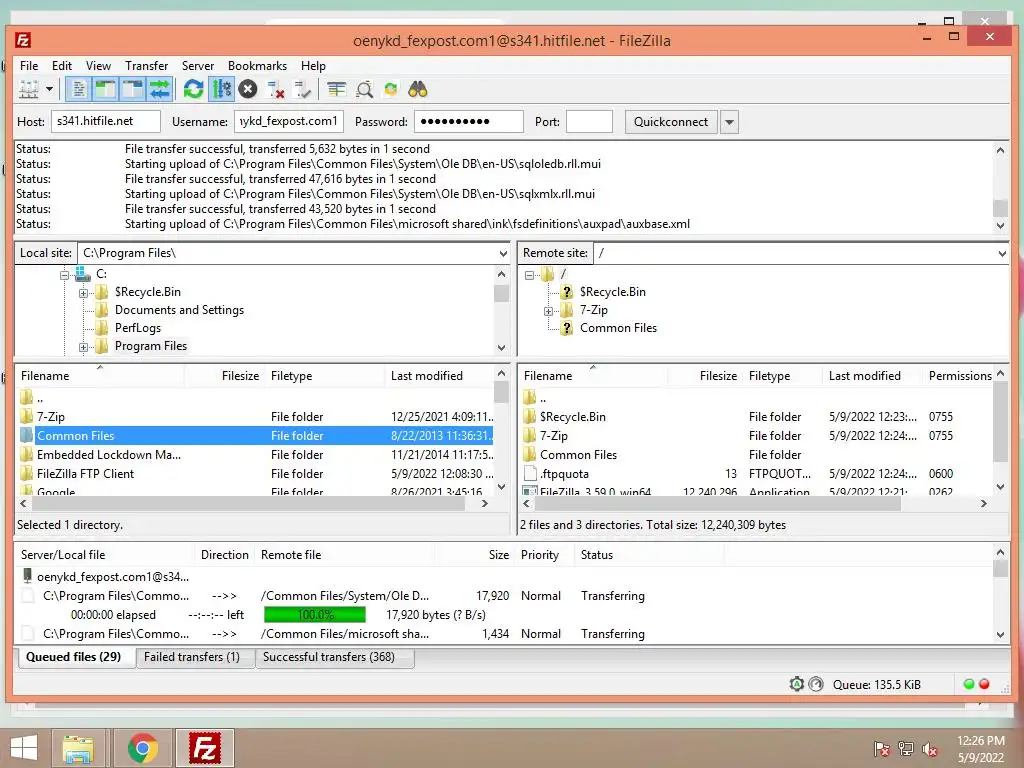Open directory listing filters dialog

(x=336, y=89)
